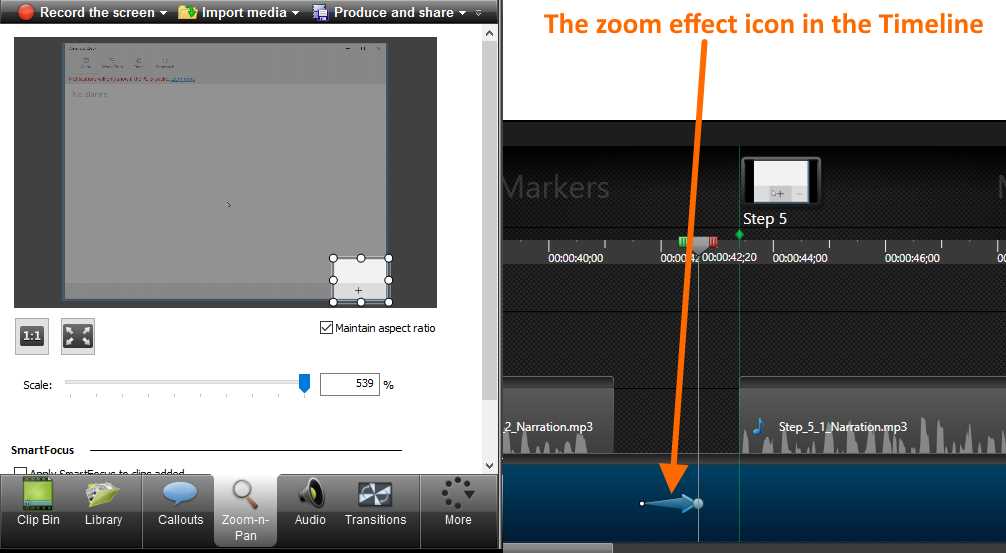Select the Zoom-n-Pan tab

[x=245, y=511]
